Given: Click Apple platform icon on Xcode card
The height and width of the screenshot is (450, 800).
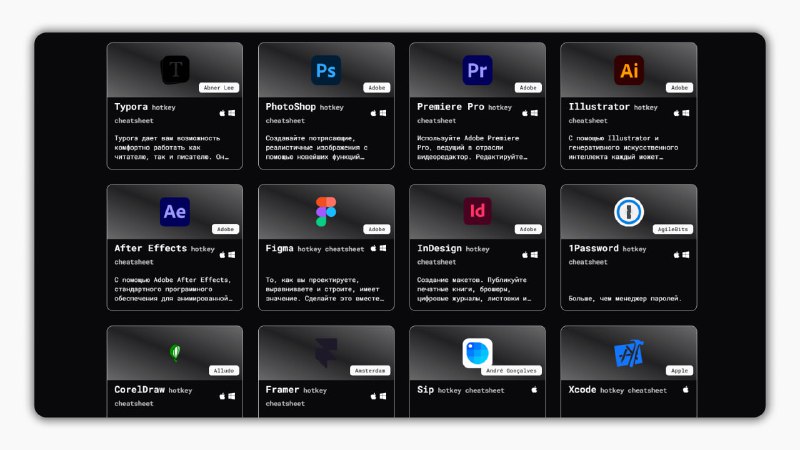Looking at the screenshot, I should pos(686,390).
